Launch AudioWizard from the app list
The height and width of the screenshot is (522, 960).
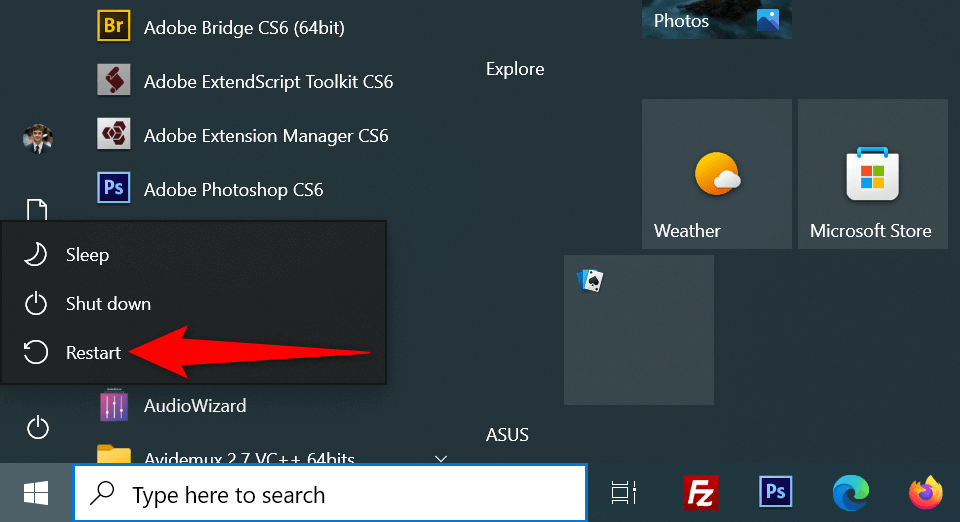click(194, 406)
